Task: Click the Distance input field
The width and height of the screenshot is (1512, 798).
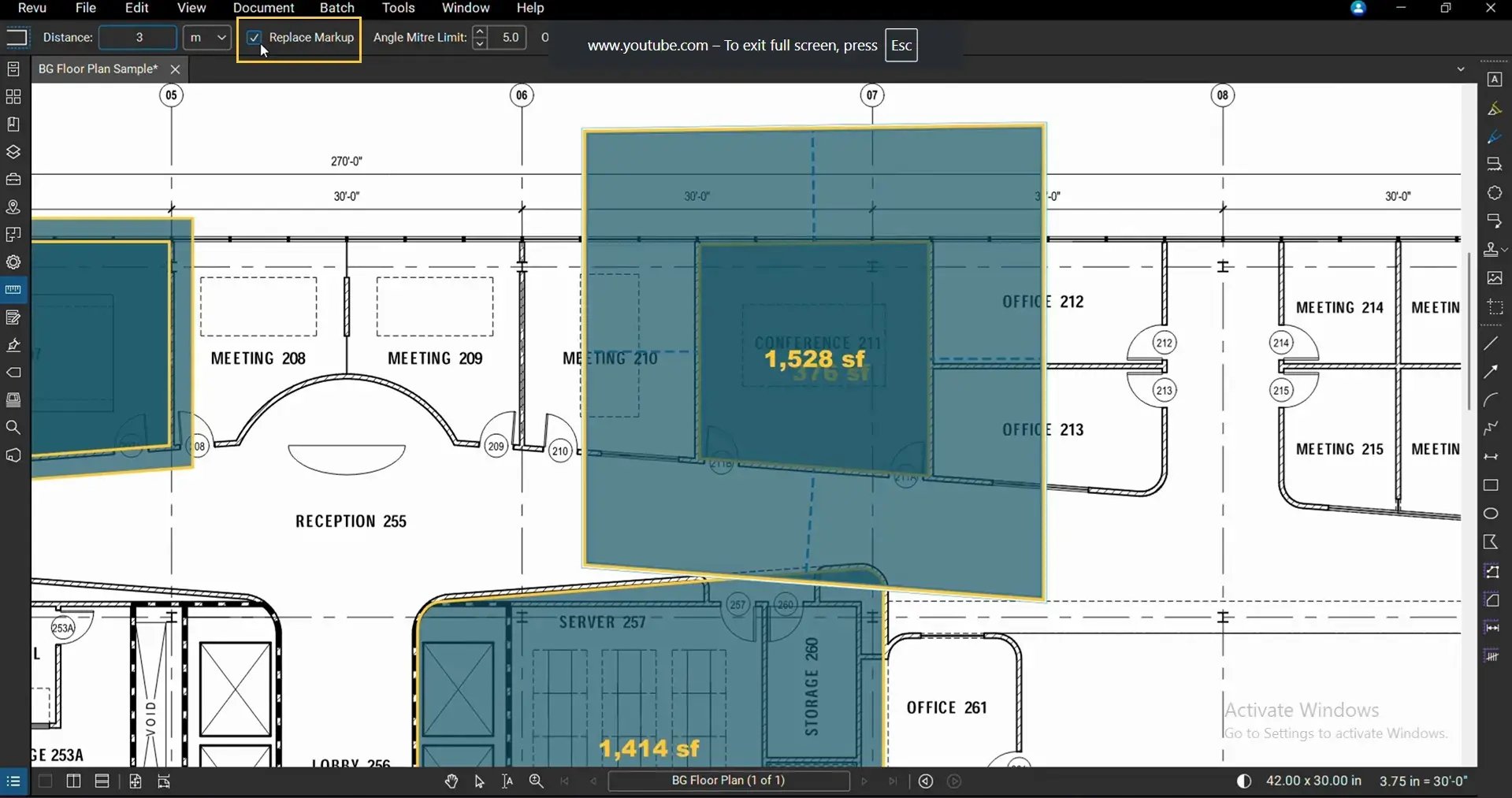Action: pos(138,37)
